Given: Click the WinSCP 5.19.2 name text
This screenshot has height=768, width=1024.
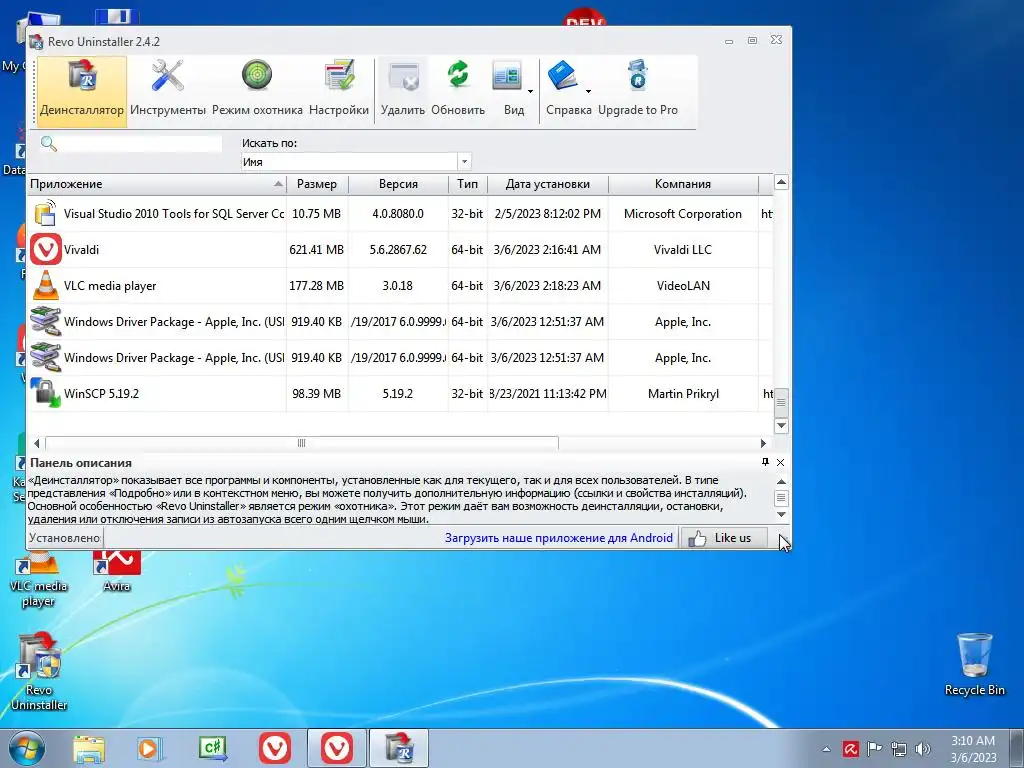Looking at the screenshot, I should pyautogui.click(x=101, y=394).
